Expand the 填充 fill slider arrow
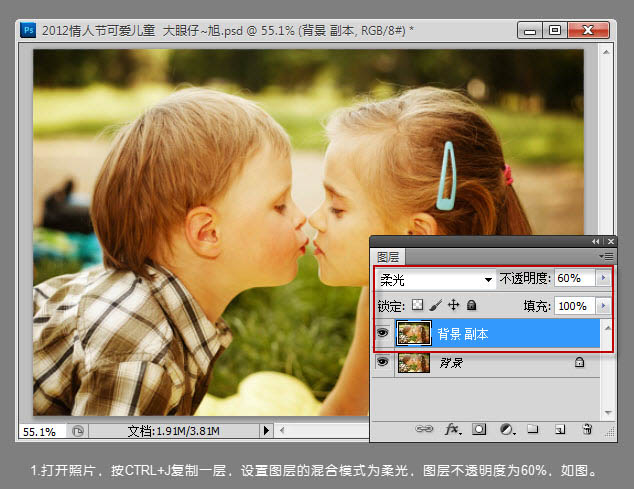Viewport: 634px width, 489px height. point(603,305)
